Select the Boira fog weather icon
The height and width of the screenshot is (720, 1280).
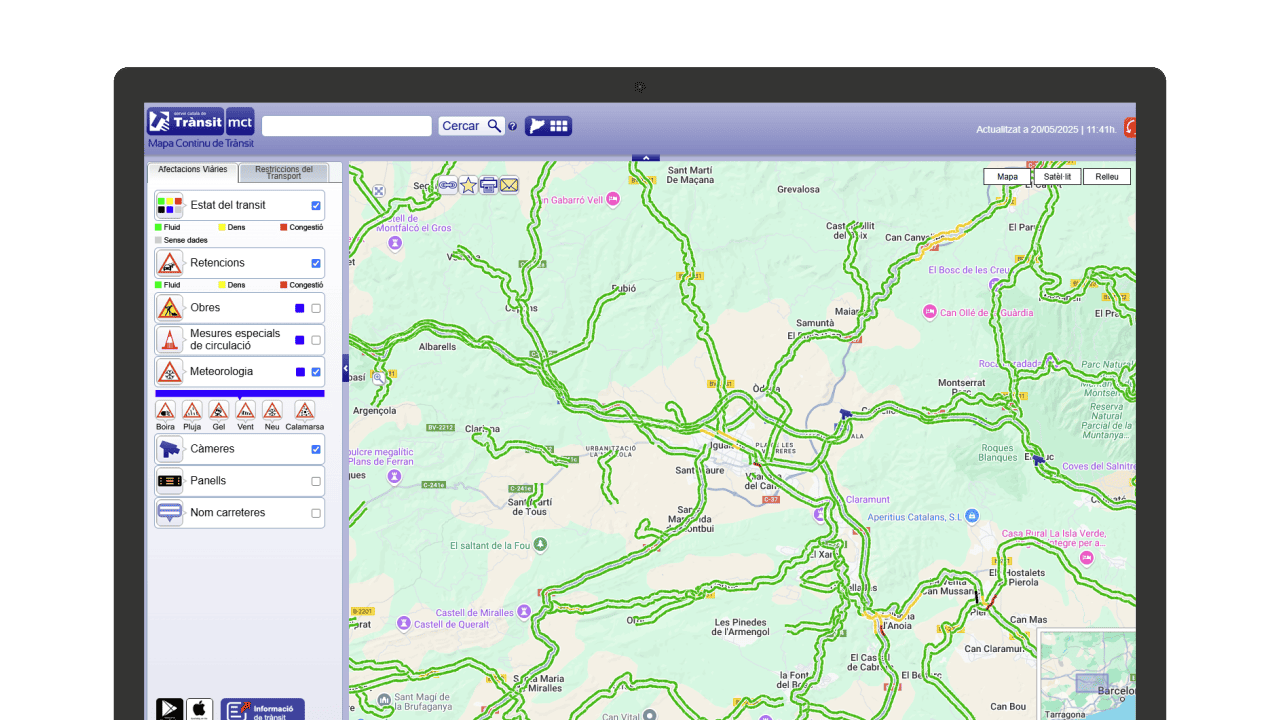pyautogui.click(x=166, y=410)
